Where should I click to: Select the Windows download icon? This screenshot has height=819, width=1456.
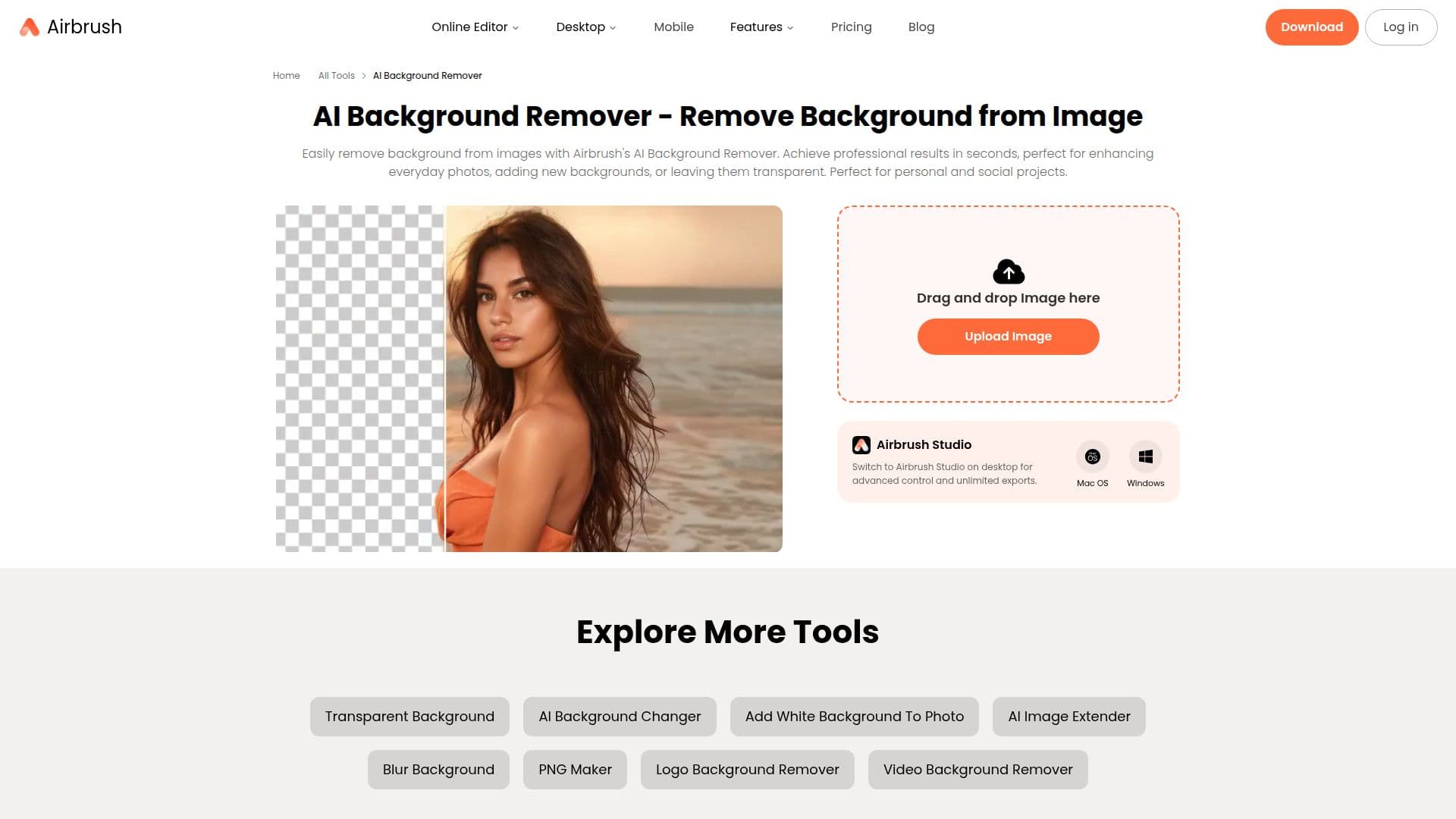tap(1145, 457)
